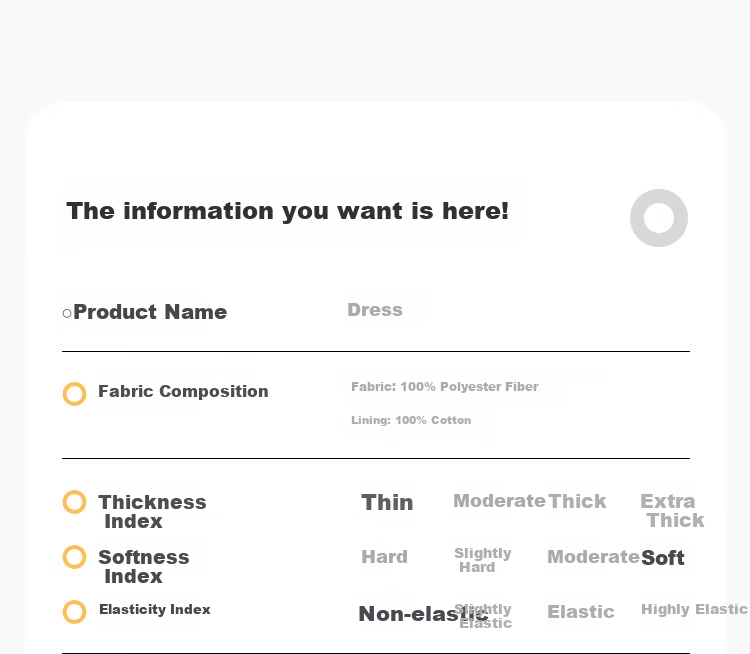Screen dimensions: 750x654
Task: Click the orange ring beside Thickness Index
Action: tap(75, 502)
